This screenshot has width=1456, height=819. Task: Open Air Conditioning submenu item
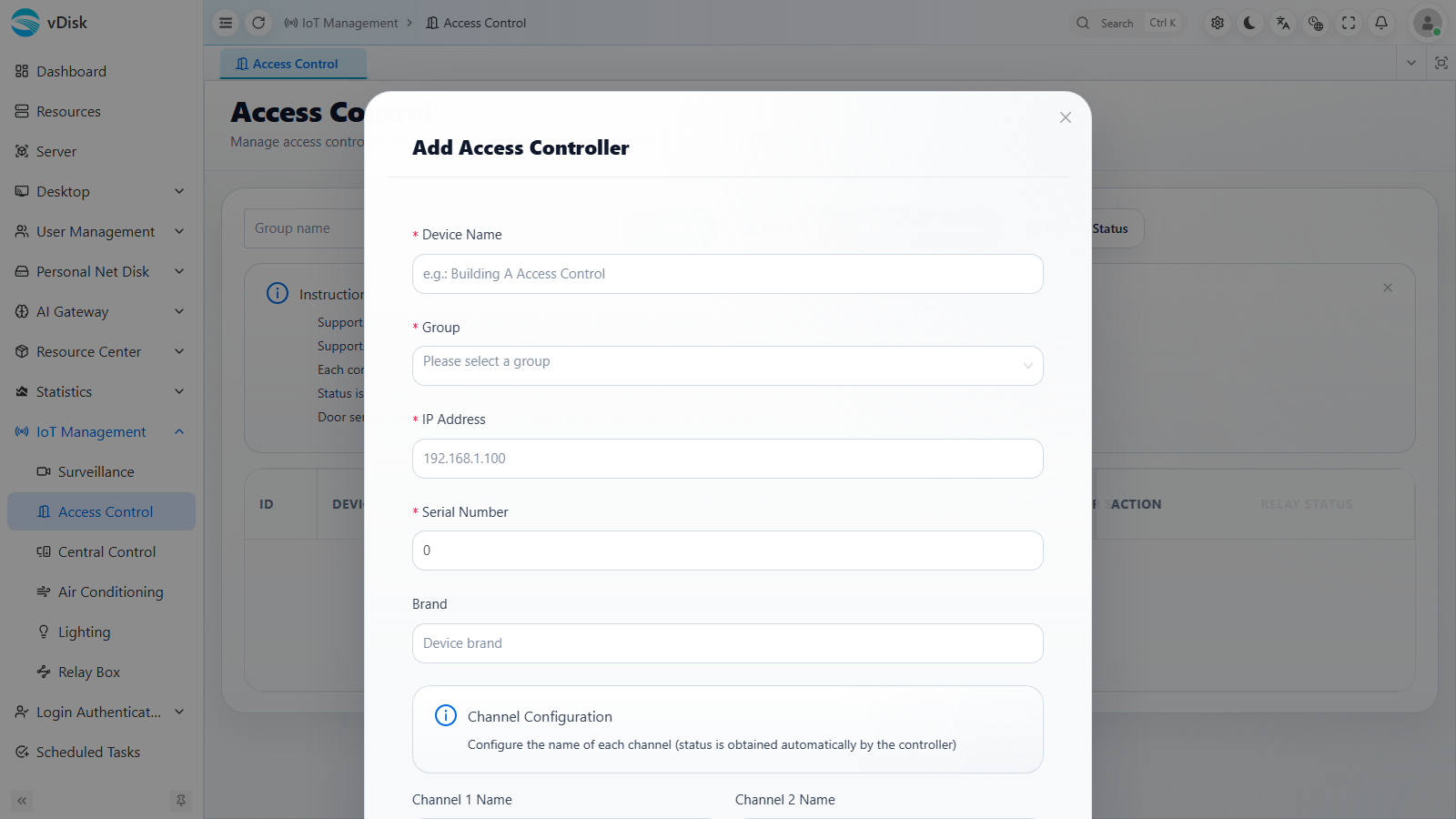[101, 591]
